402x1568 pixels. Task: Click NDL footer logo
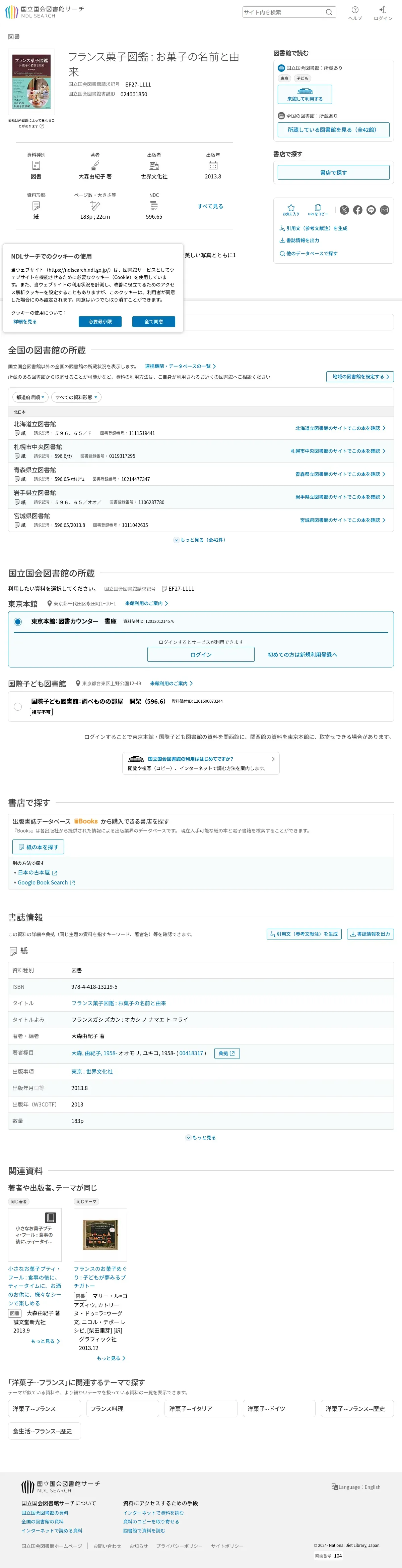61,1487
